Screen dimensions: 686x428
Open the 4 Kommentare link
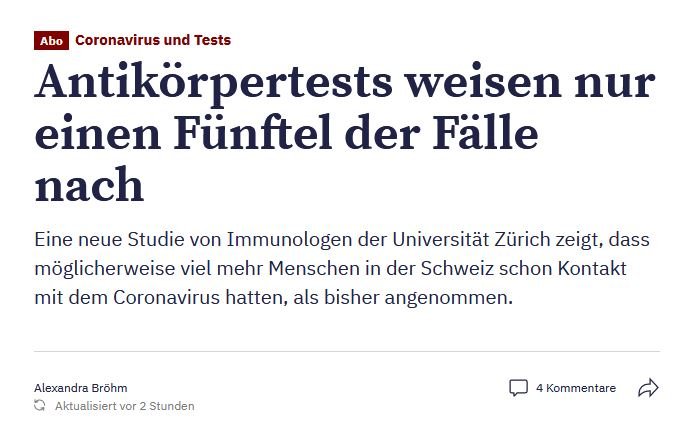coord(576,388)
